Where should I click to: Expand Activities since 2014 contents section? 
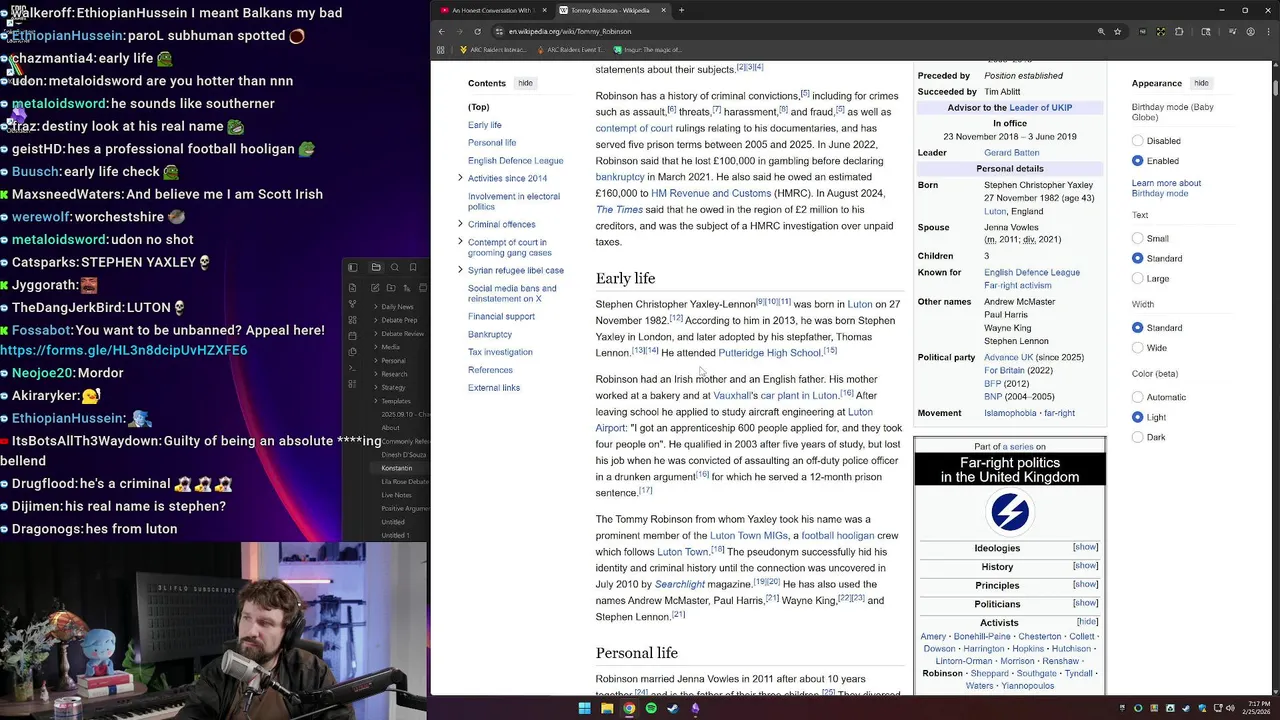(x=460, y=178)
